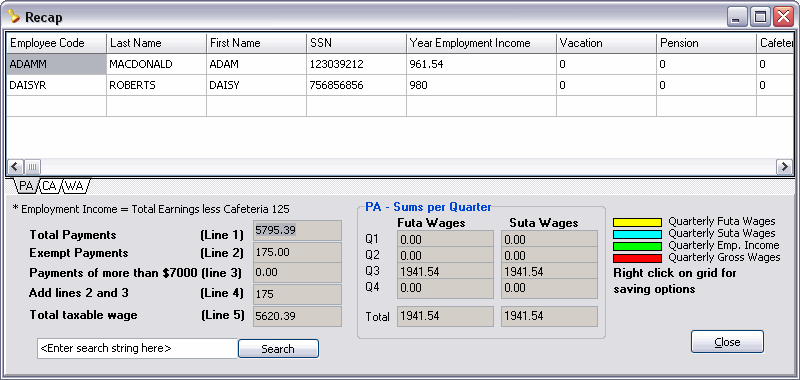800x380 pixels.
Task: Click the Q2 Suta Wages field
Action: (549, 255)
